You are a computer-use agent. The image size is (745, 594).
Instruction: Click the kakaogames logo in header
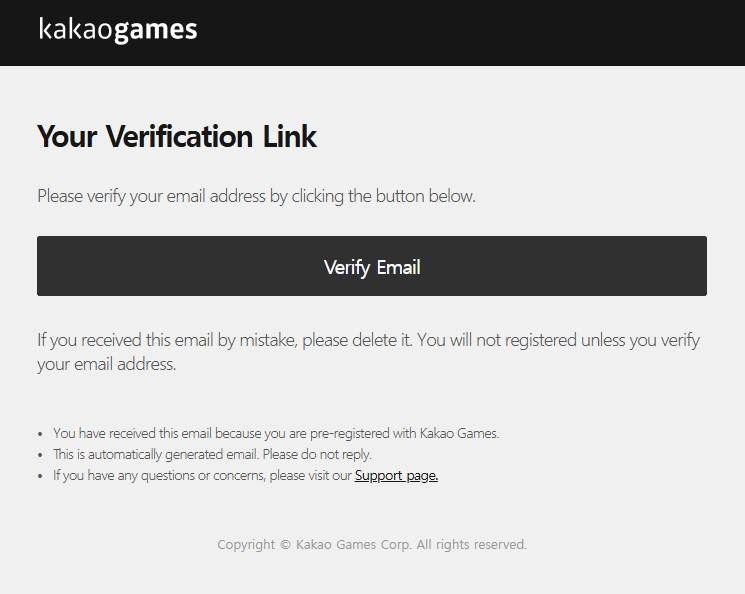(x=118, y=30)
